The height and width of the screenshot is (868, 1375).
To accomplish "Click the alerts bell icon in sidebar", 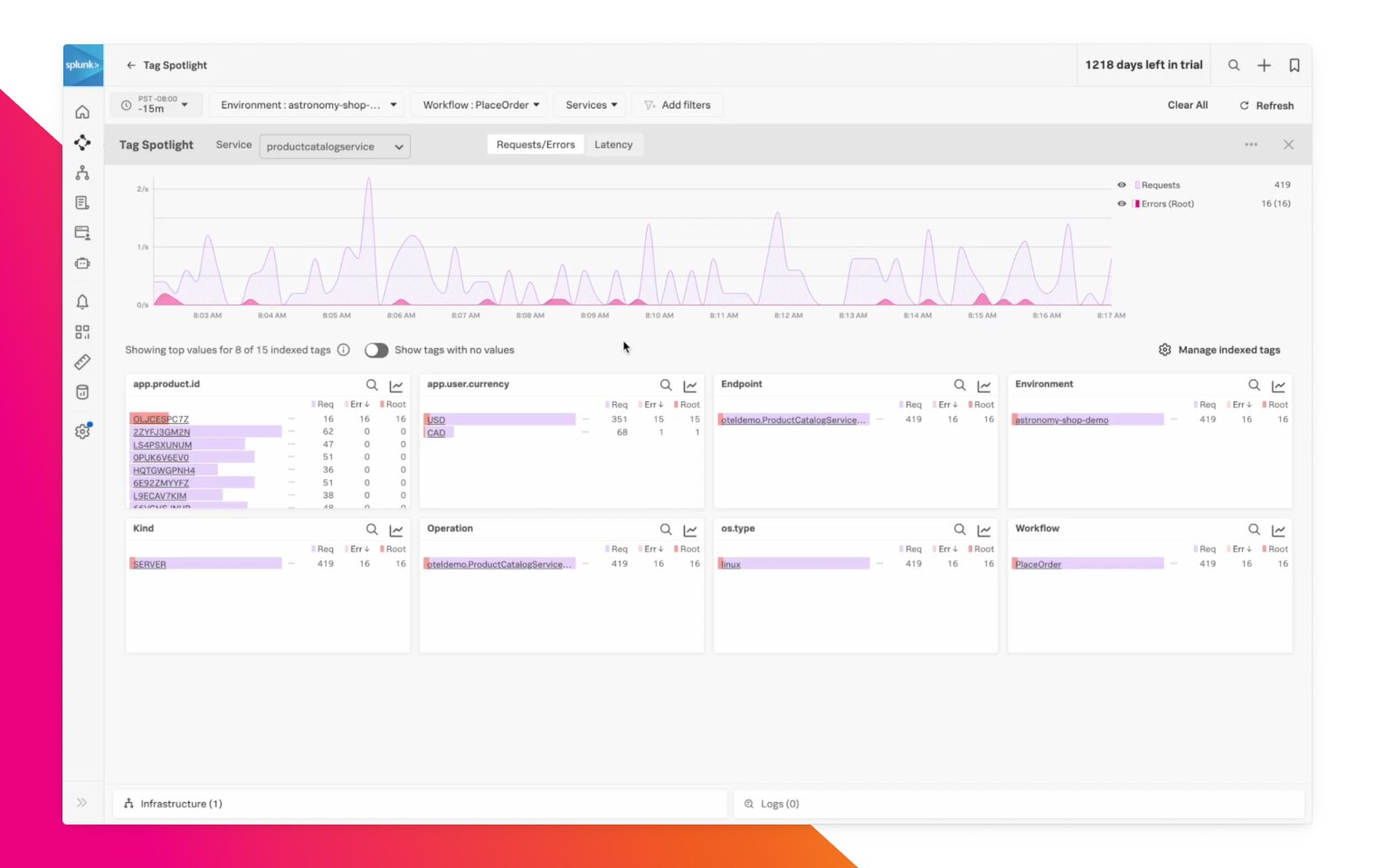I will point(82,301).
